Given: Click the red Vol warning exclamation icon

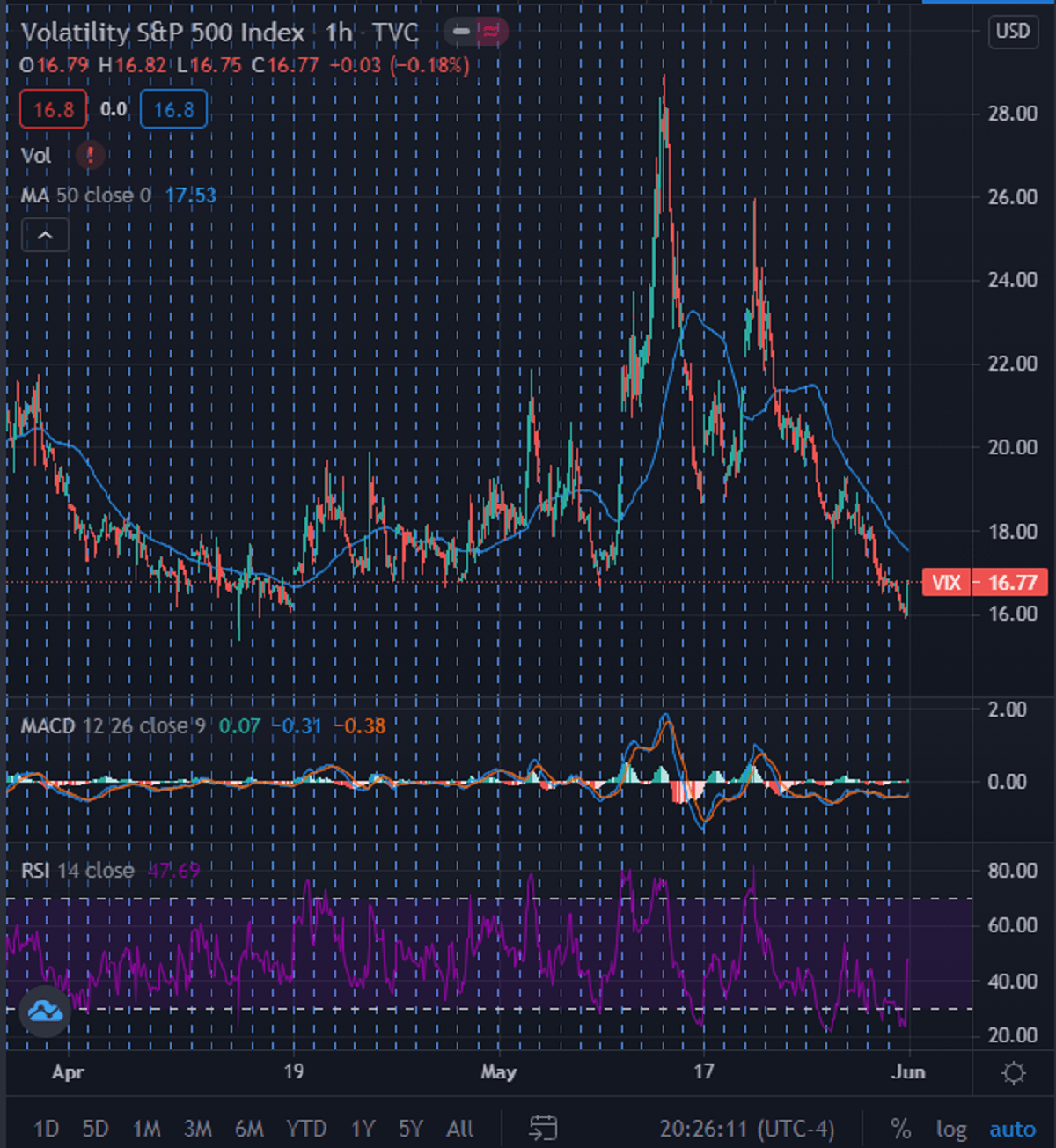Looking at the screenshot, I should coord(90,156).
